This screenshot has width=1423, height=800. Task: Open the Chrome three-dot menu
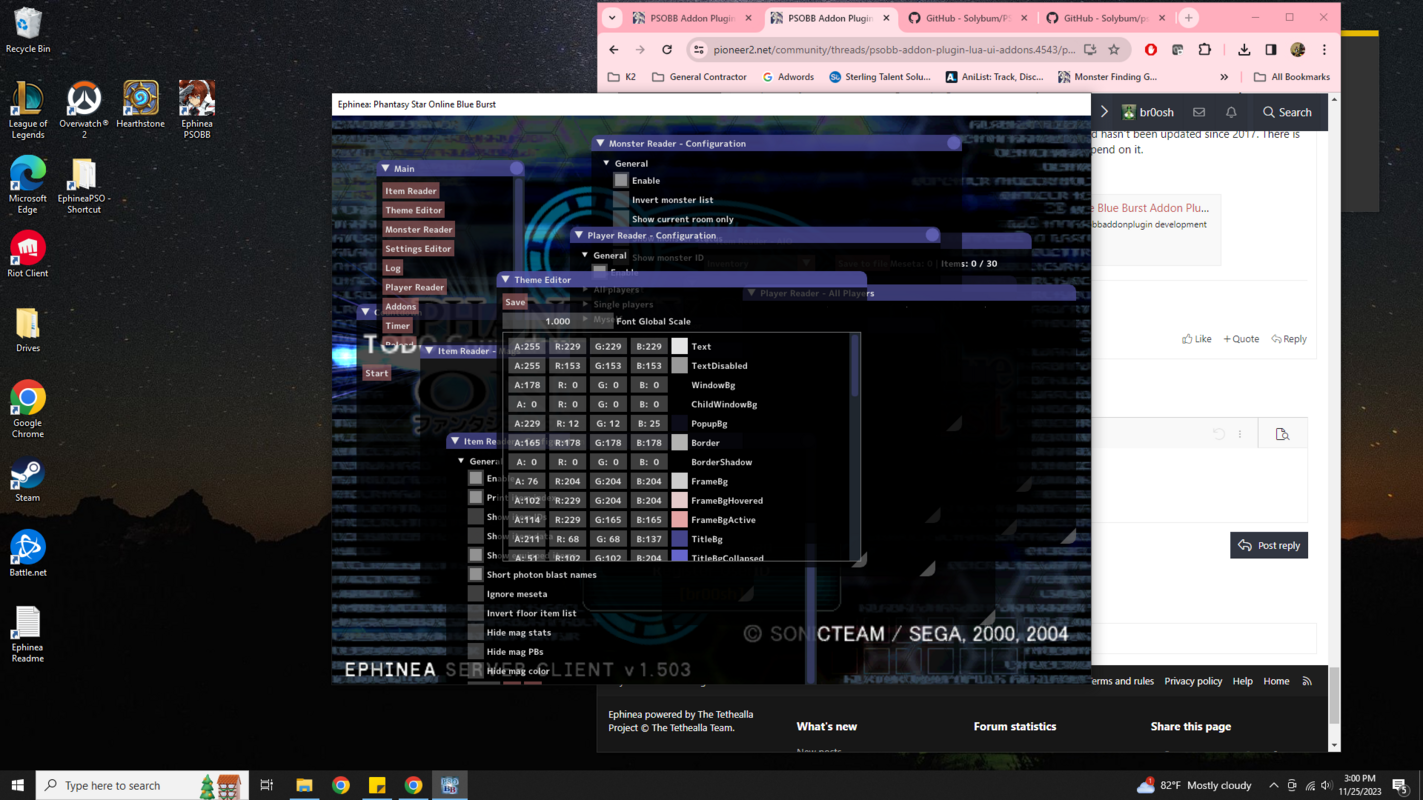coord(1325,50)
